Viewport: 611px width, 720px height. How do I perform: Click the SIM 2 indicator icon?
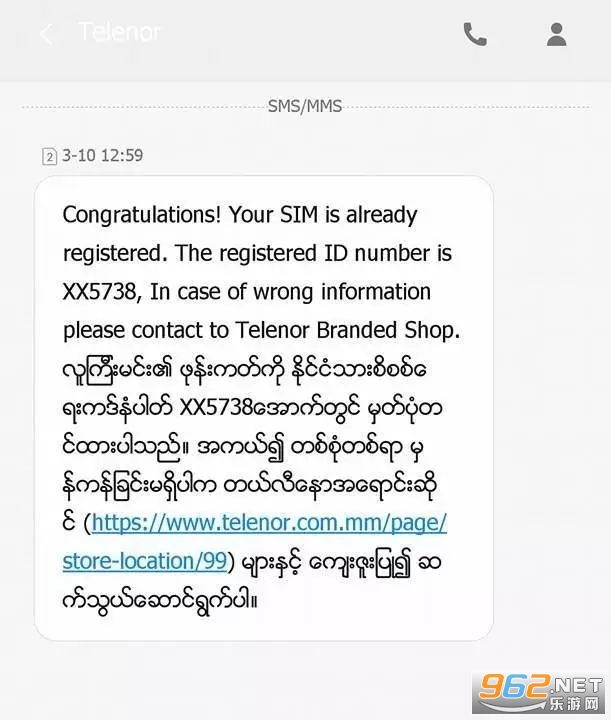click(49, 156)
